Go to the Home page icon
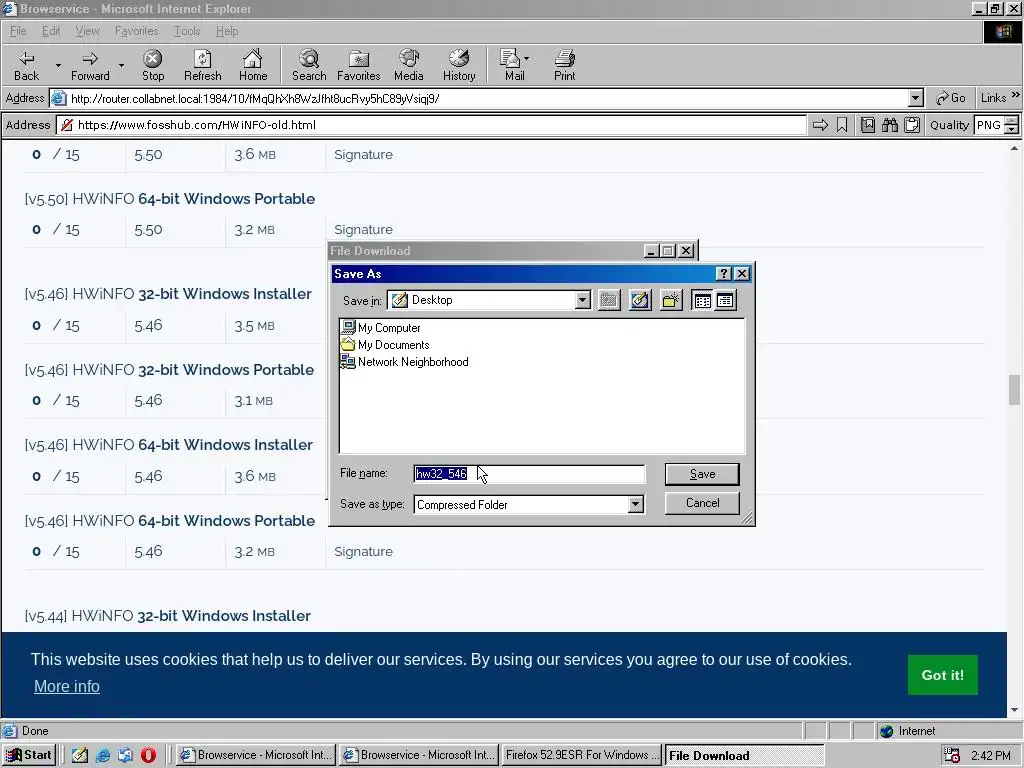The height and width of the screenshot is (768, 1024). click(253, 65)
